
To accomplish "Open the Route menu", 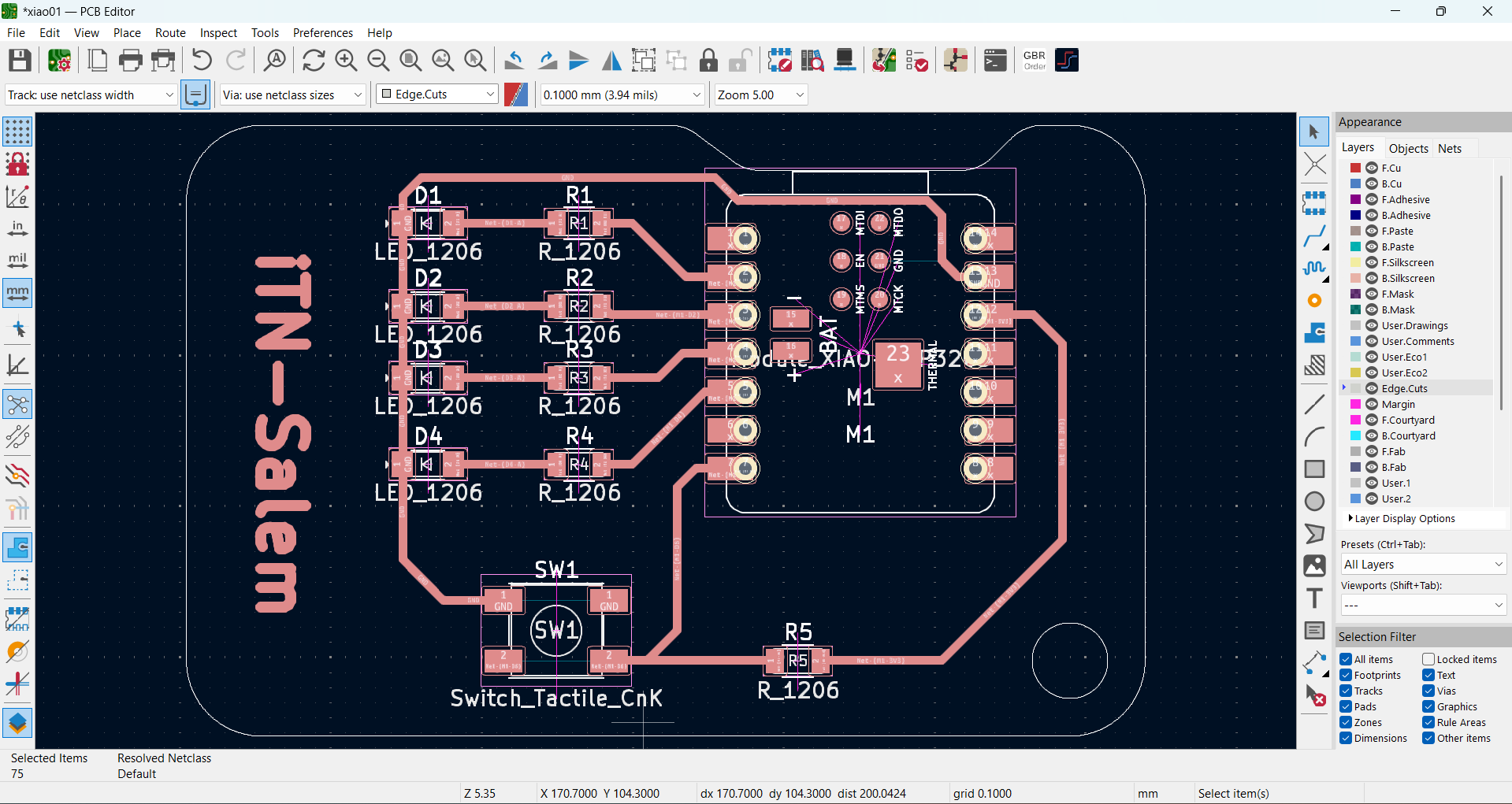I will tap(170, 32).
